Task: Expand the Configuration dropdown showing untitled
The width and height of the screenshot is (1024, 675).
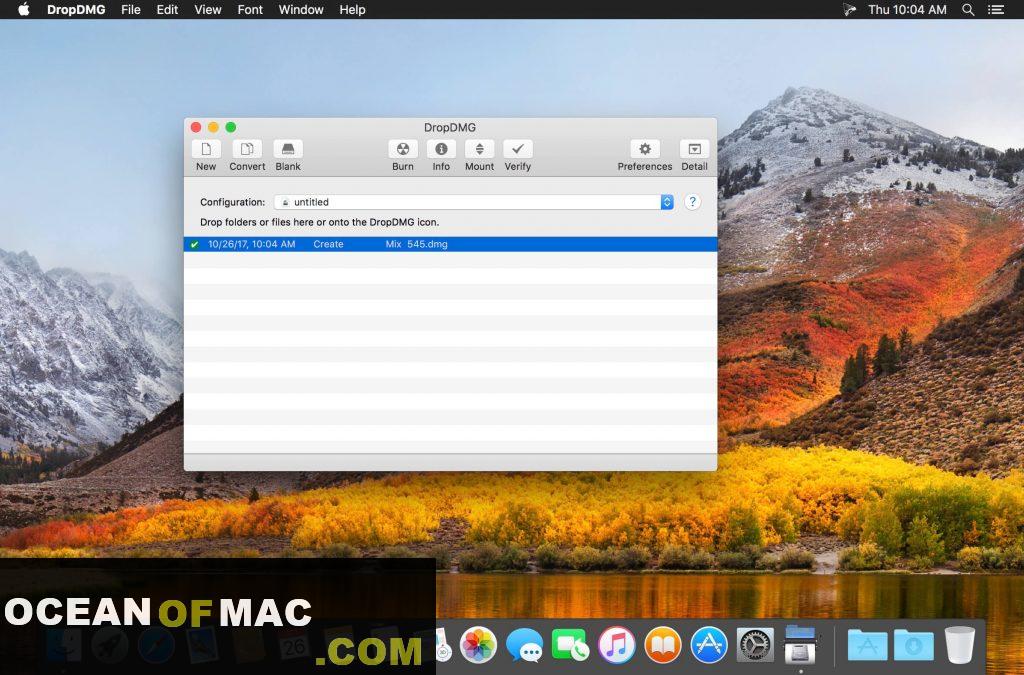Action: [473, 202]
